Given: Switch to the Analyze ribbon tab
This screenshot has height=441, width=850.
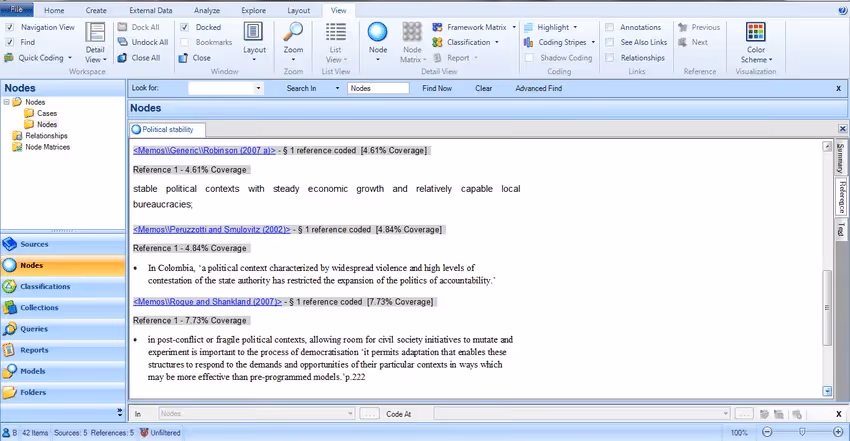Looking at the screenshot, I should pos(207,10).
